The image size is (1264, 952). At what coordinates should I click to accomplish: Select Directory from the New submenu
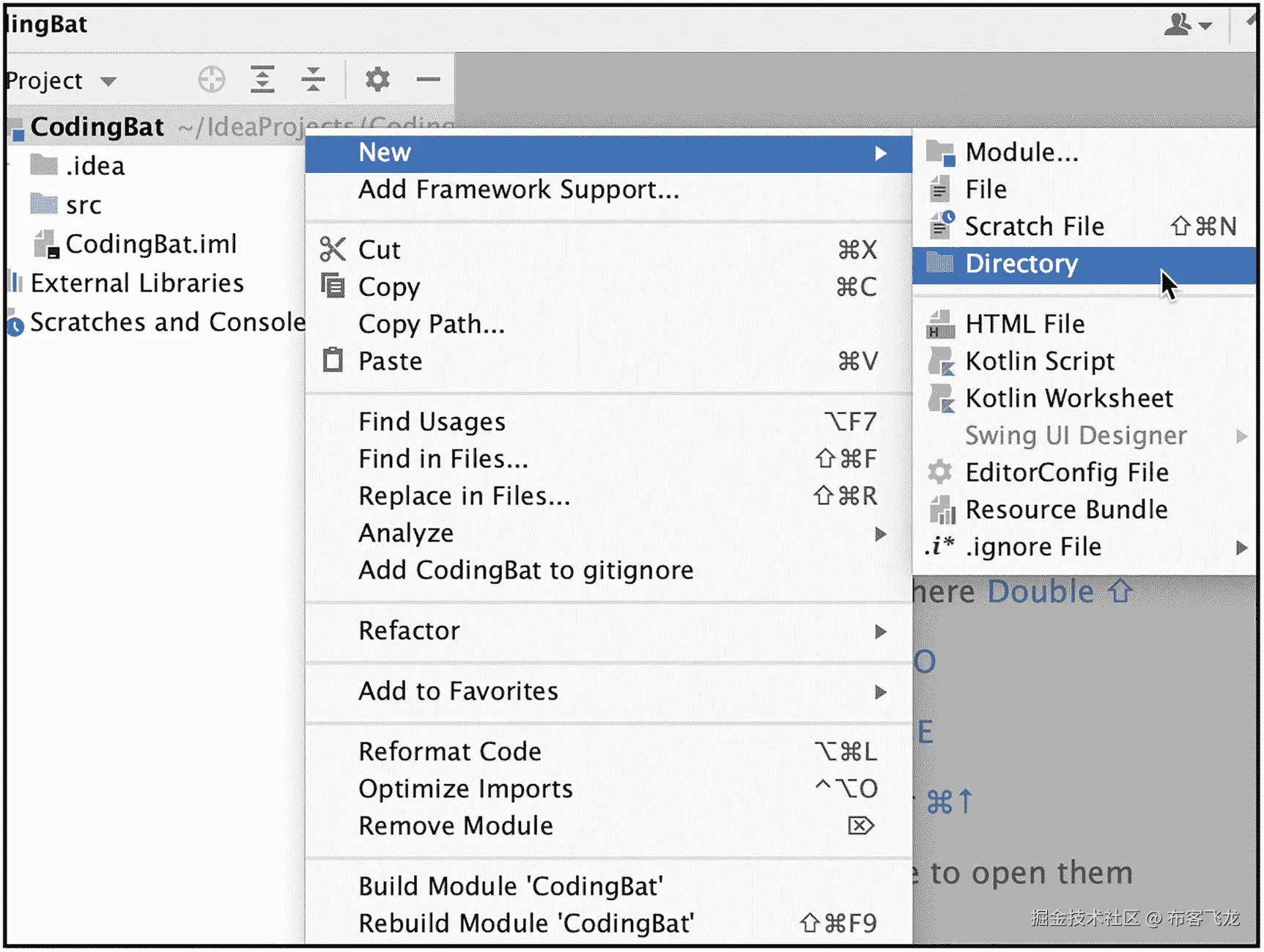click(x=1021, y=264)
